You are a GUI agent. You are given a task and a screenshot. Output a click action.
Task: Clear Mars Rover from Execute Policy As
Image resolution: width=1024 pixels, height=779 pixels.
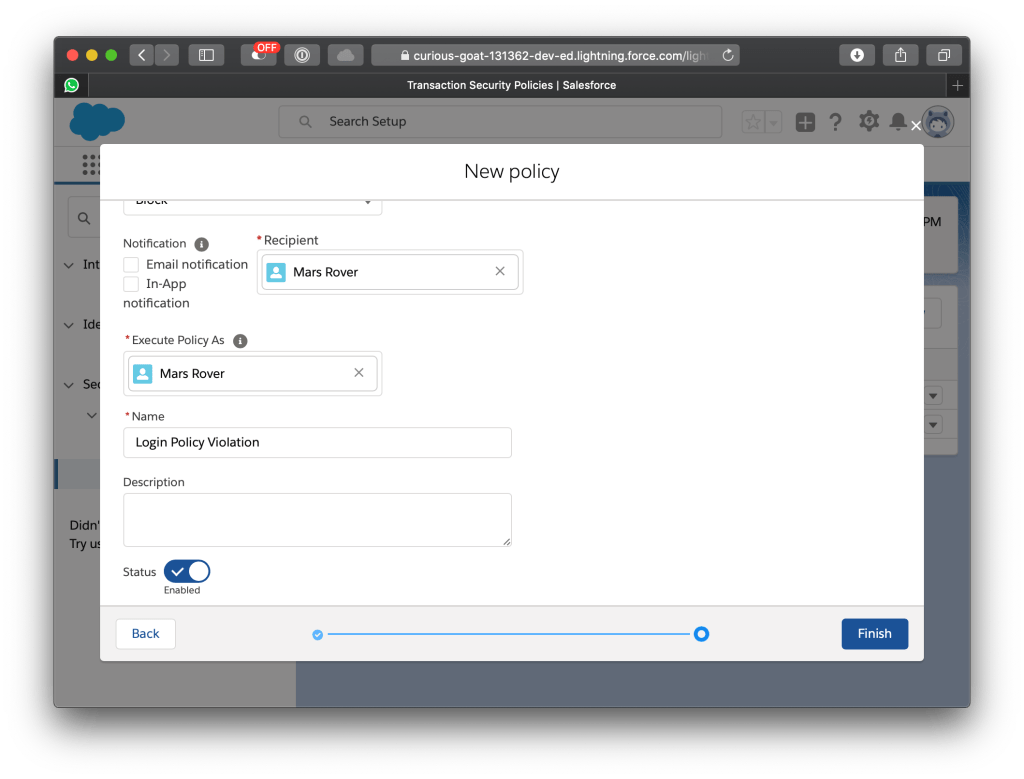(x=359, y=373)
